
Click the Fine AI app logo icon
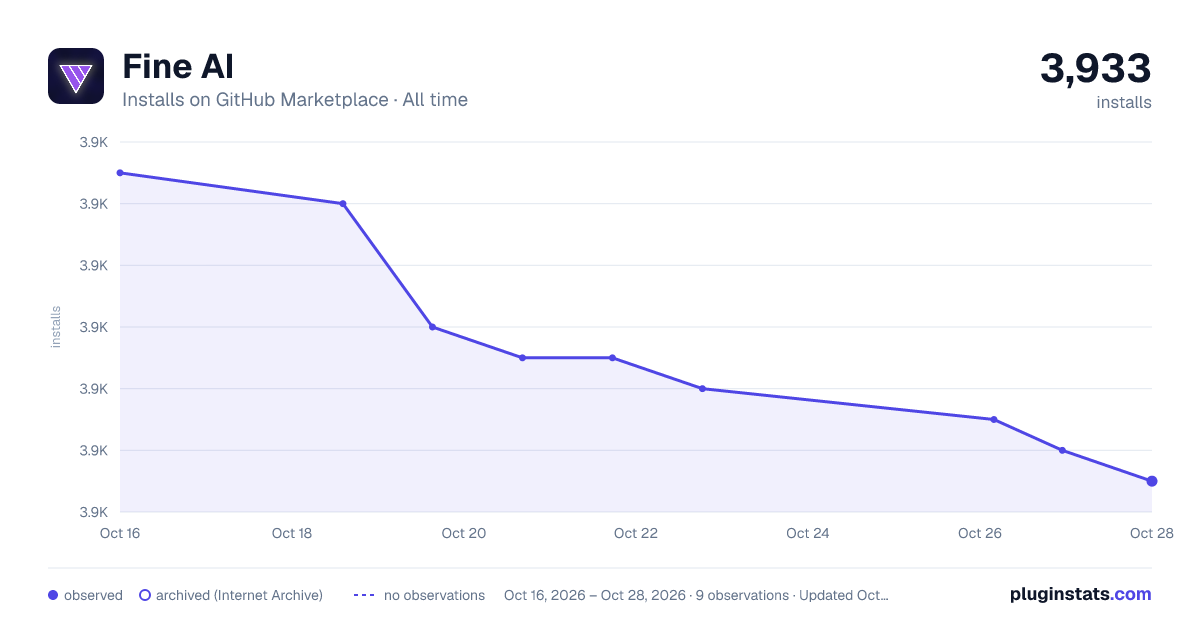(x=76, y=76)
